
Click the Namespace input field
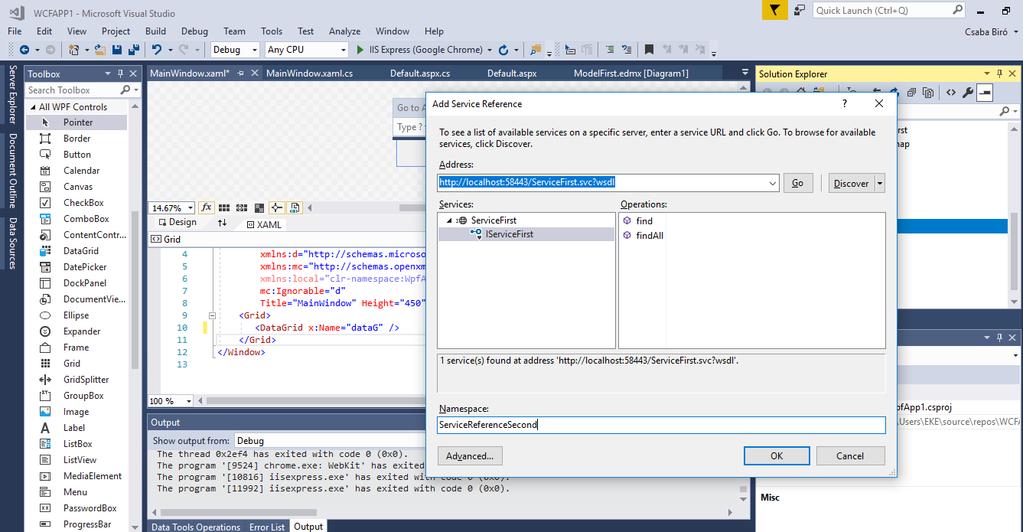662,425
